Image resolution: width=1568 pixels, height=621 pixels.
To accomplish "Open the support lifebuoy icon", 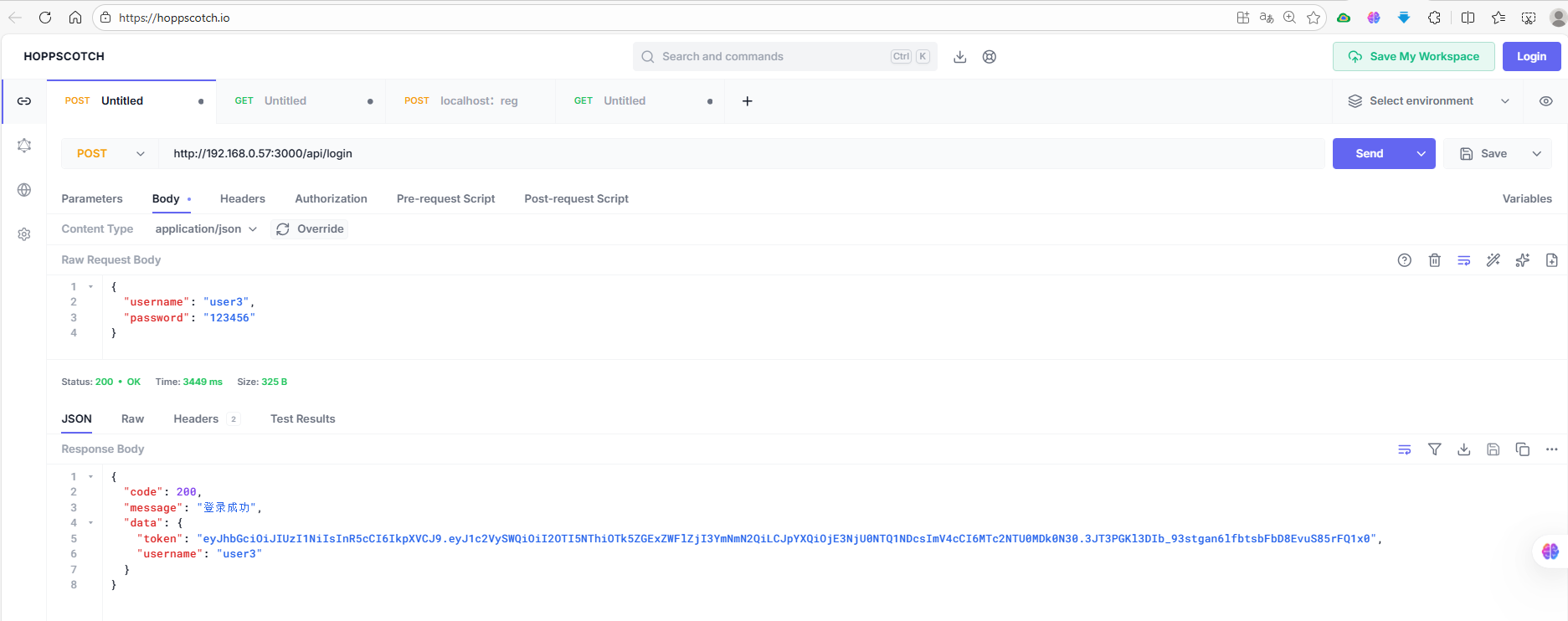I will (990, 57).
